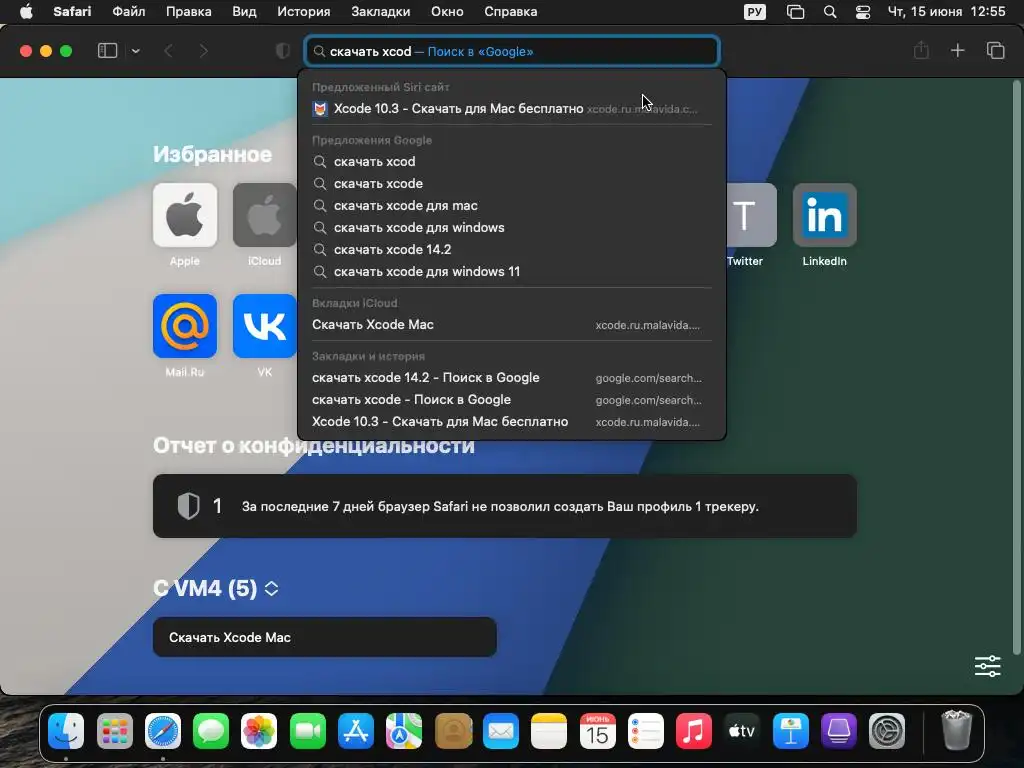Open the Mail.Ru favorite tile

point(185,326)
